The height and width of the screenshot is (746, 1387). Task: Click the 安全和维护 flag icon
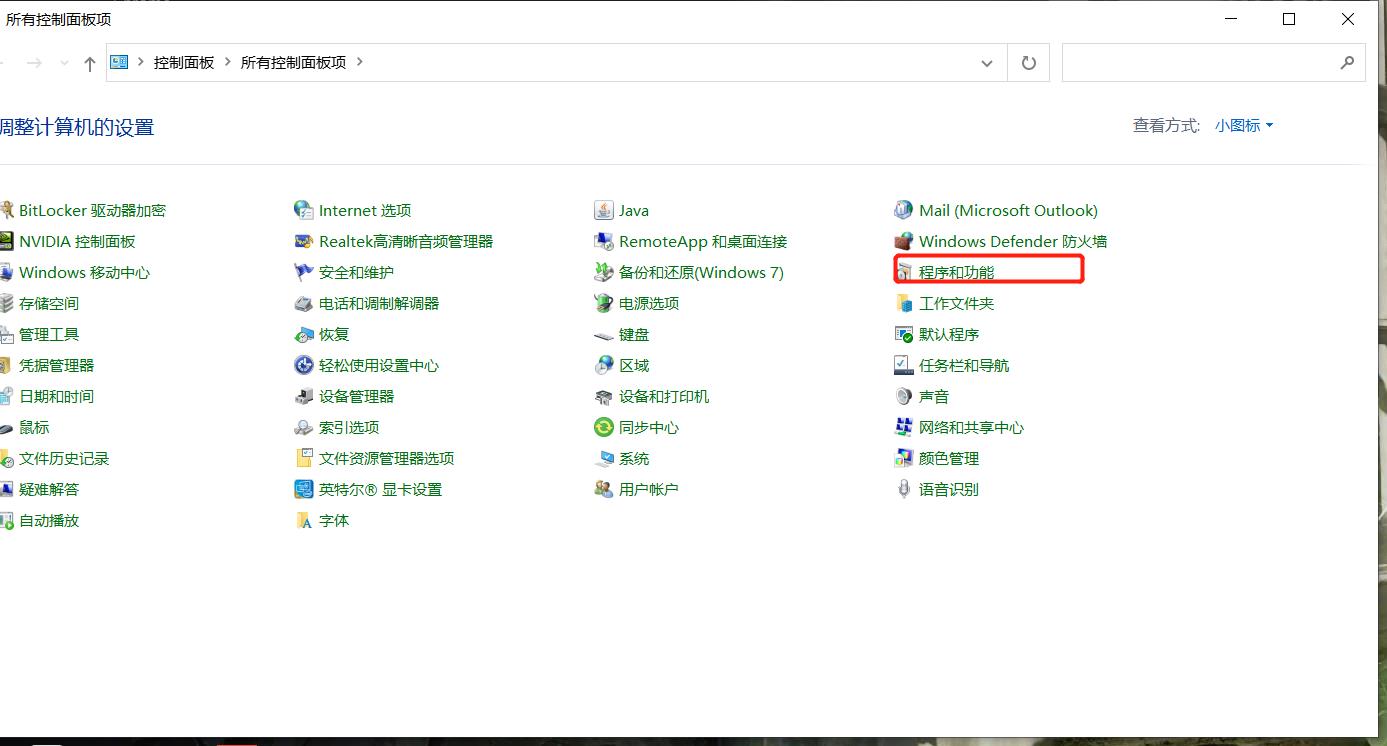(304, 272)
